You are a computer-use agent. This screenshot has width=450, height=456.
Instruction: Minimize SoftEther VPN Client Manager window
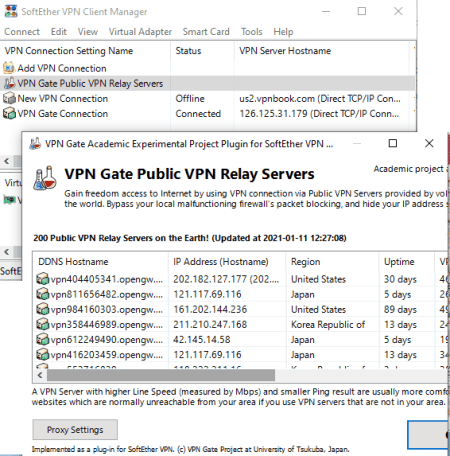[326, 11]
